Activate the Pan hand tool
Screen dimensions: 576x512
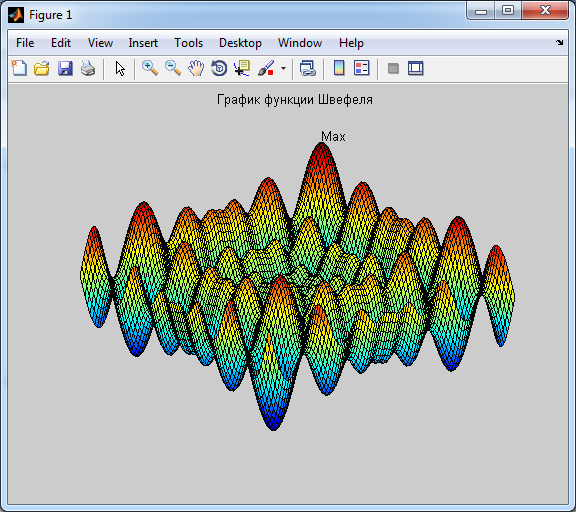(x=196, y=68)
